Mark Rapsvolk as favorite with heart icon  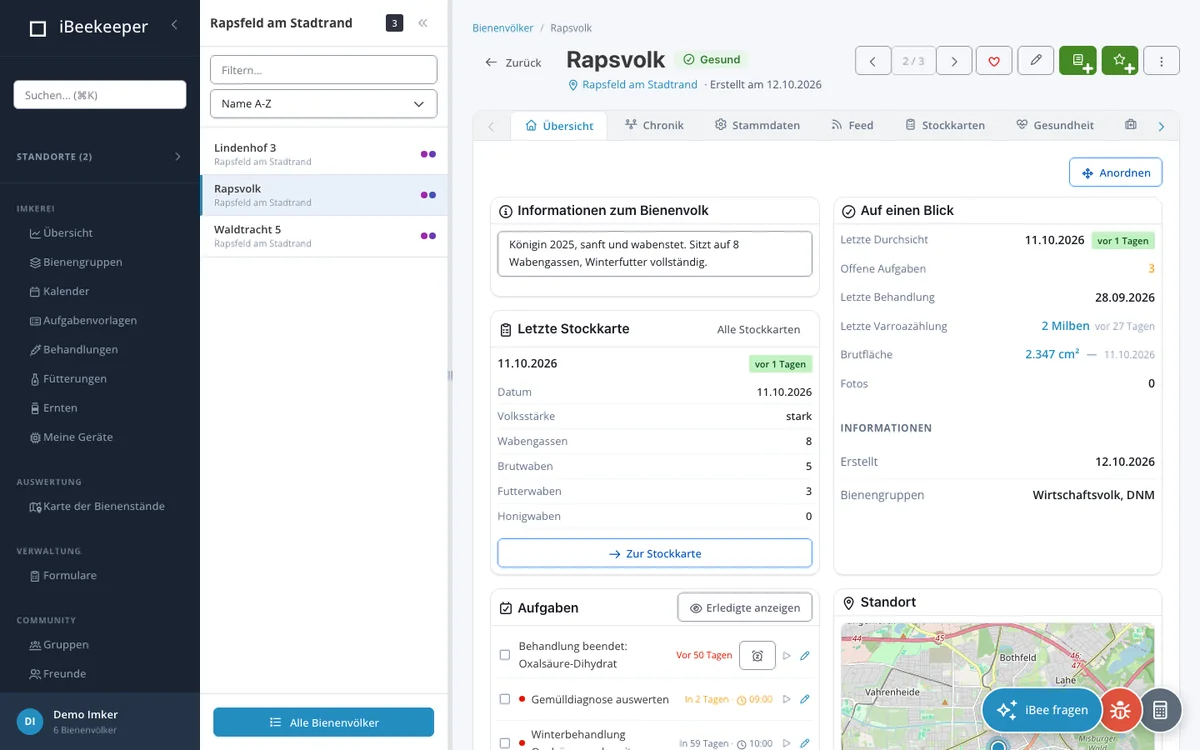(994, 61)
